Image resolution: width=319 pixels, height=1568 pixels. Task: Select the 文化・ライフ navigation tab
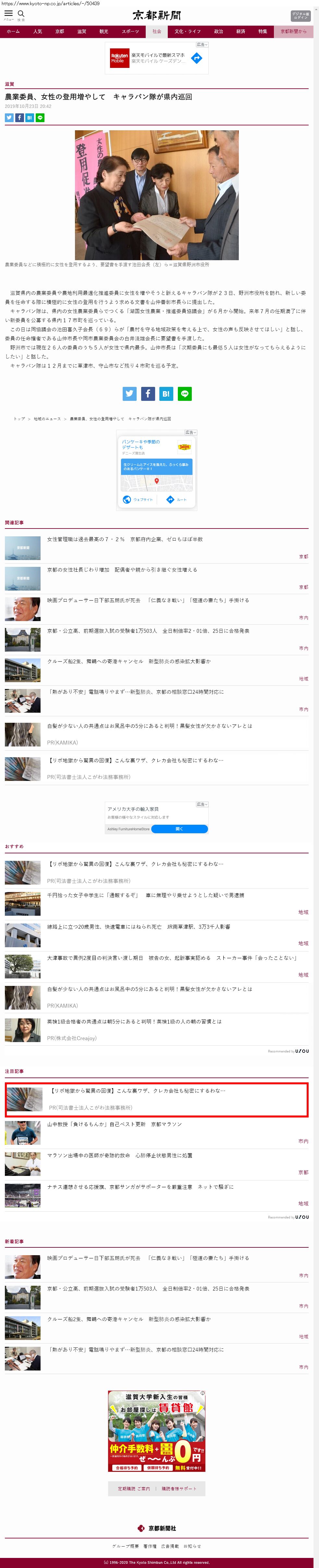pyautogui.click(x=187, y=31)
